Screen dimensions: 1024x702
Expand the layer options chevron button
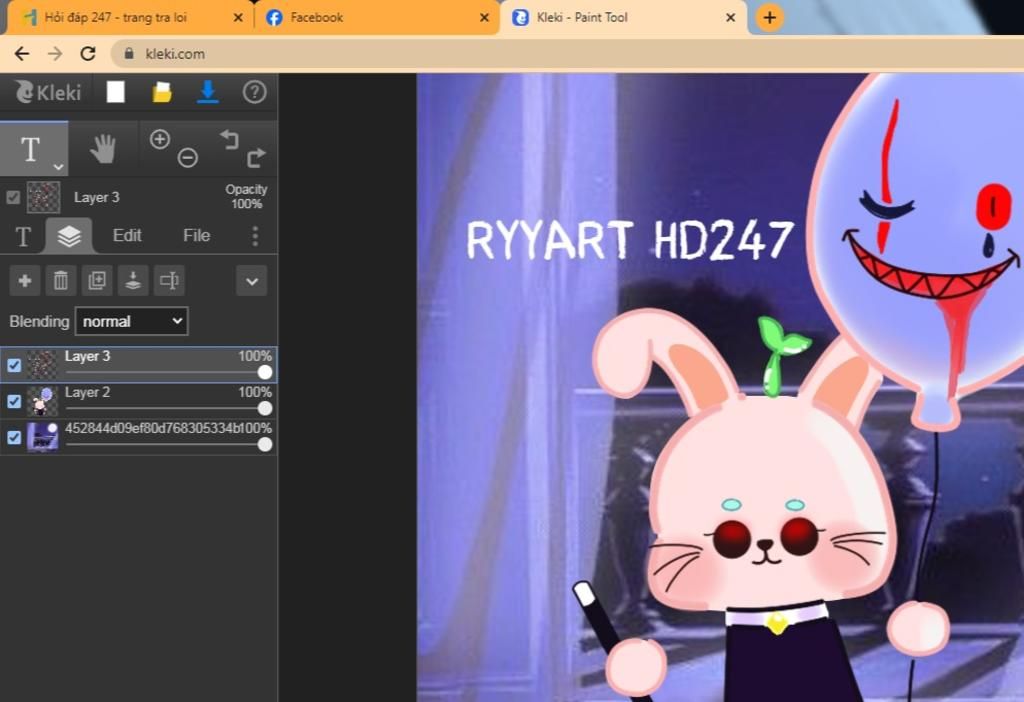pyautogui.click(x=252, y=281)
